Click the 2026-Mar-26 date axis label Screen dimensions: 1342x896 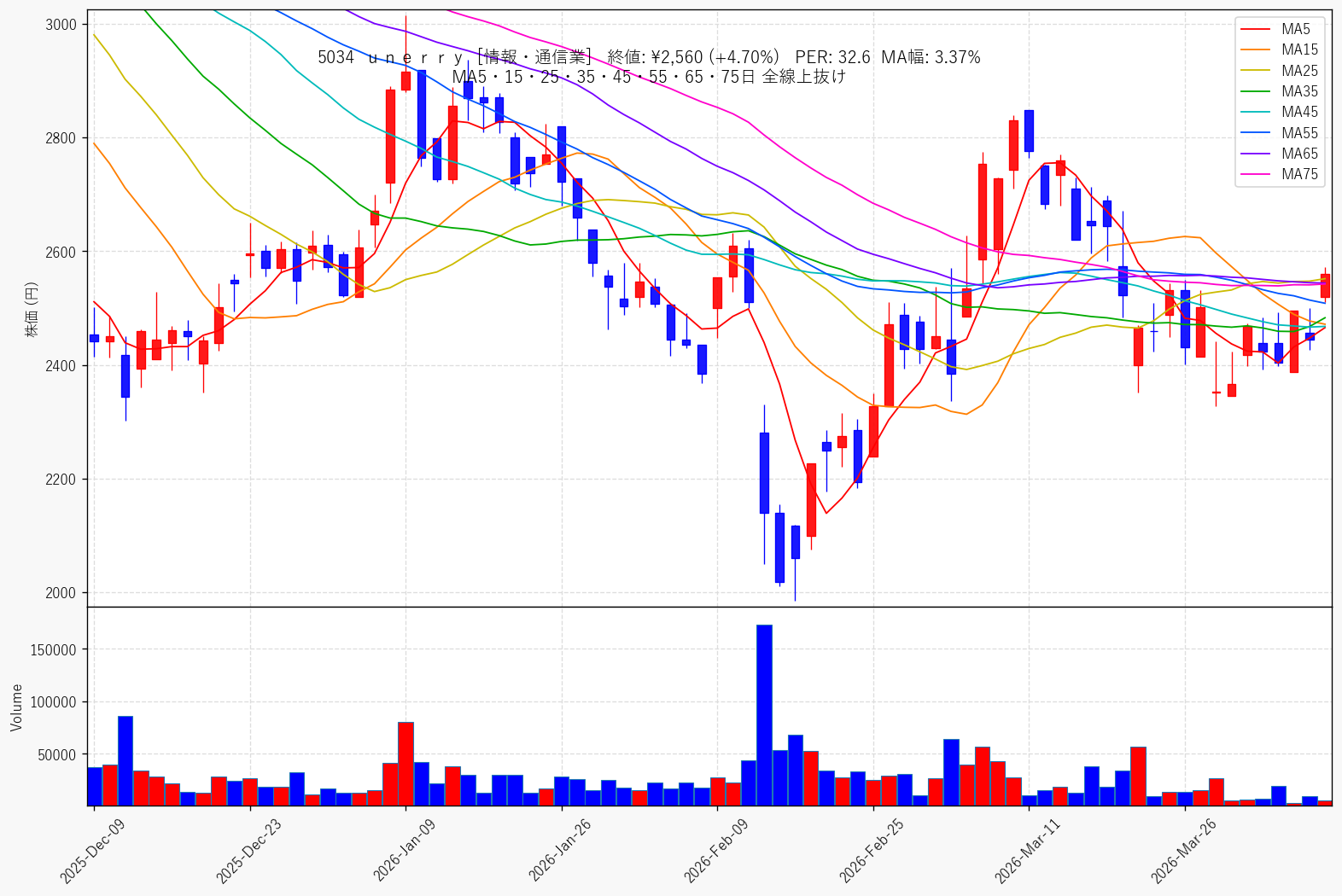(x=1183, y=850)
